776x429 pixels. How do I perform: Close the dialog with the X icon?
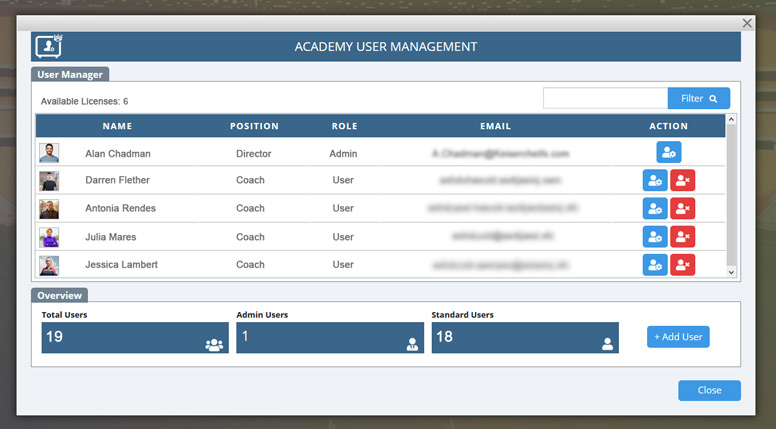pyautogui.click(x=747, y=22)
